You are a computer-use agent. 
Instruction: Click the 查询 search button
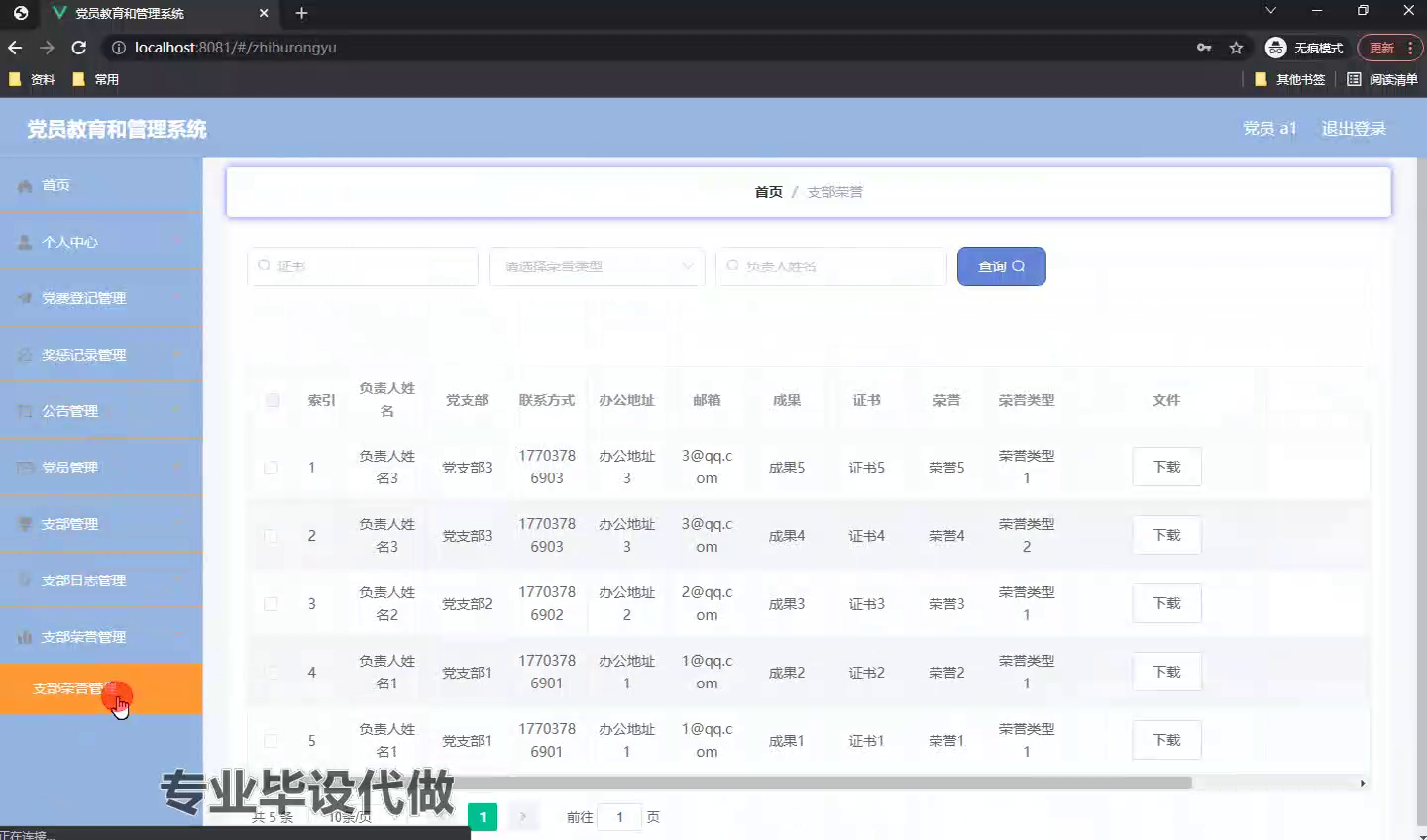coord(1001,266)
